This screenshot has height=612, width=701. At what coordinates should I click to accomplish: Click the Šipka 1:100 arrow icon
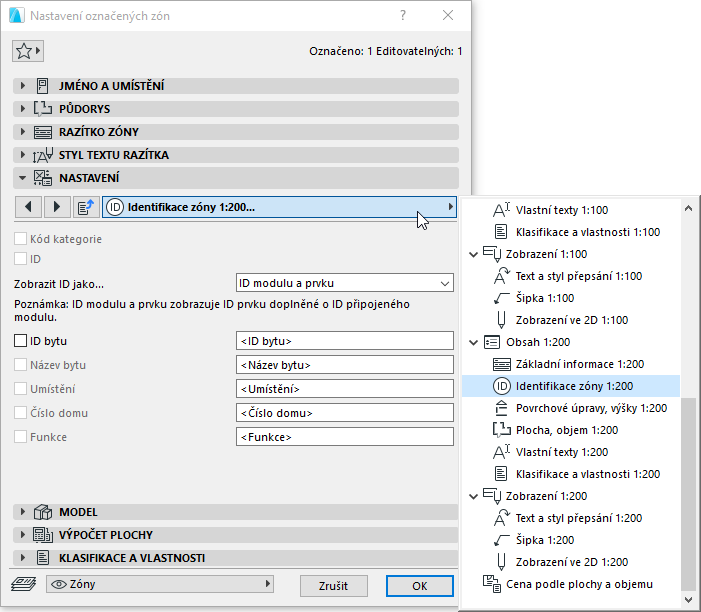tap(501, 298)
